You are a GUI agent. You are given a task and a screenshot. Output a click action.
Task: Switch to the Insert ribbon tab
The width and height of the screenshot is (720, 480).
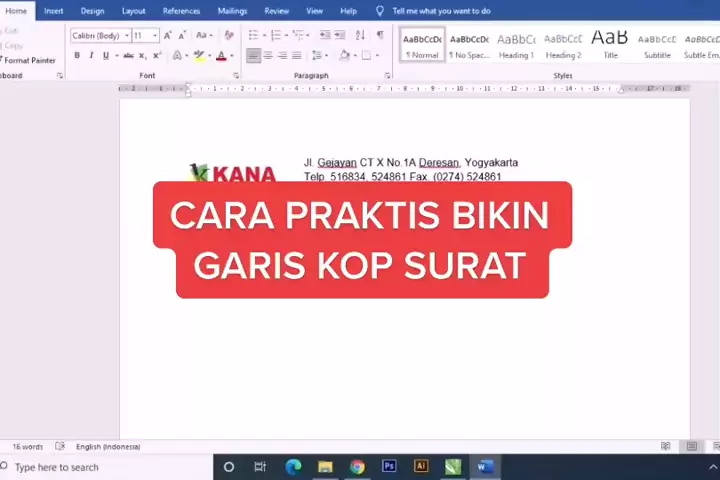[x=54, y=11]
